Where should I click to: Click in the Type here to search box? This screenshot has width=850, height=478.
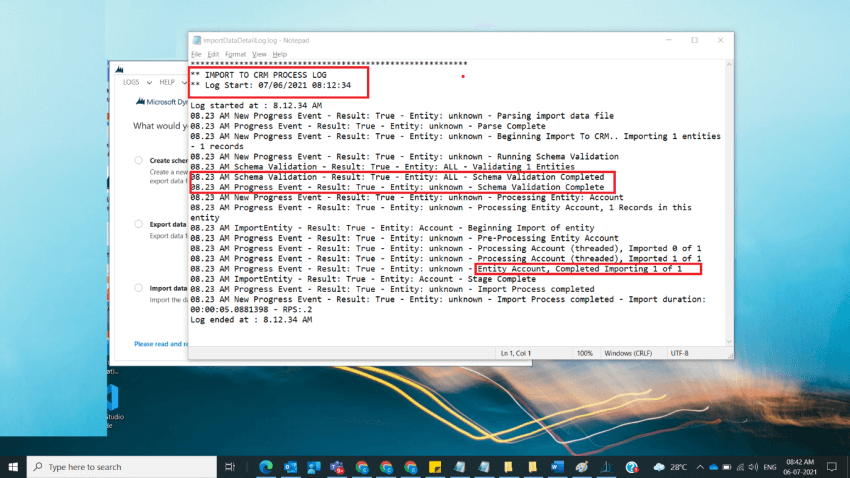tap(122, 467)
